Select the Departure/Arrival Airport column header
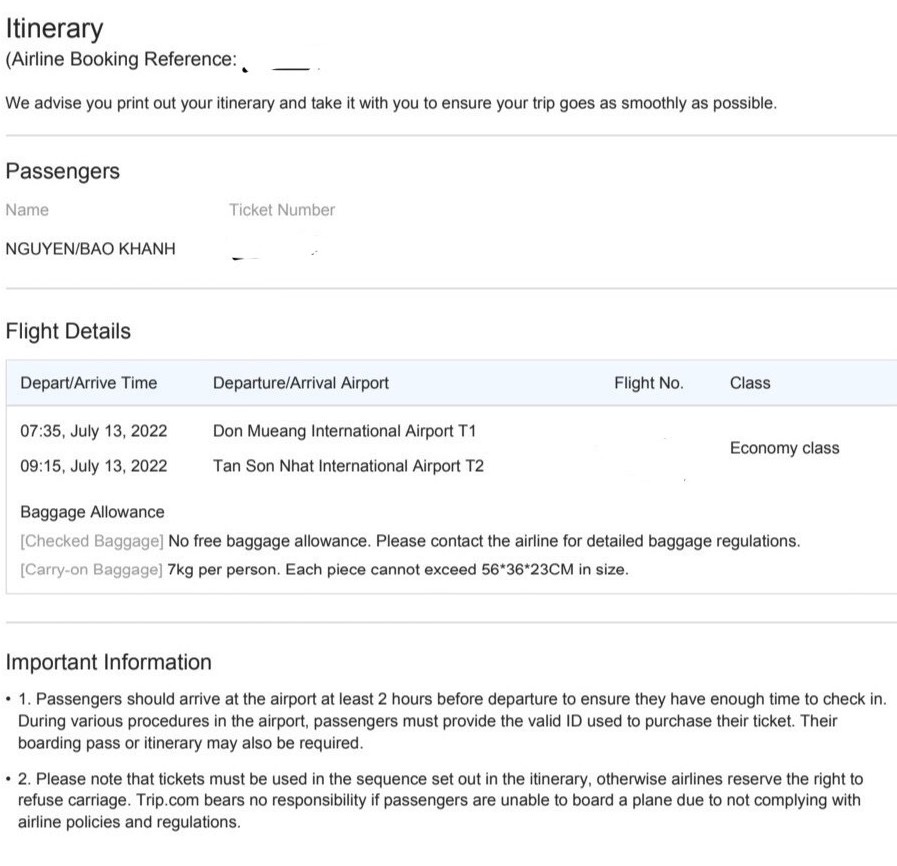This screenshot has width=897, height=866. [x=301, y=383]
